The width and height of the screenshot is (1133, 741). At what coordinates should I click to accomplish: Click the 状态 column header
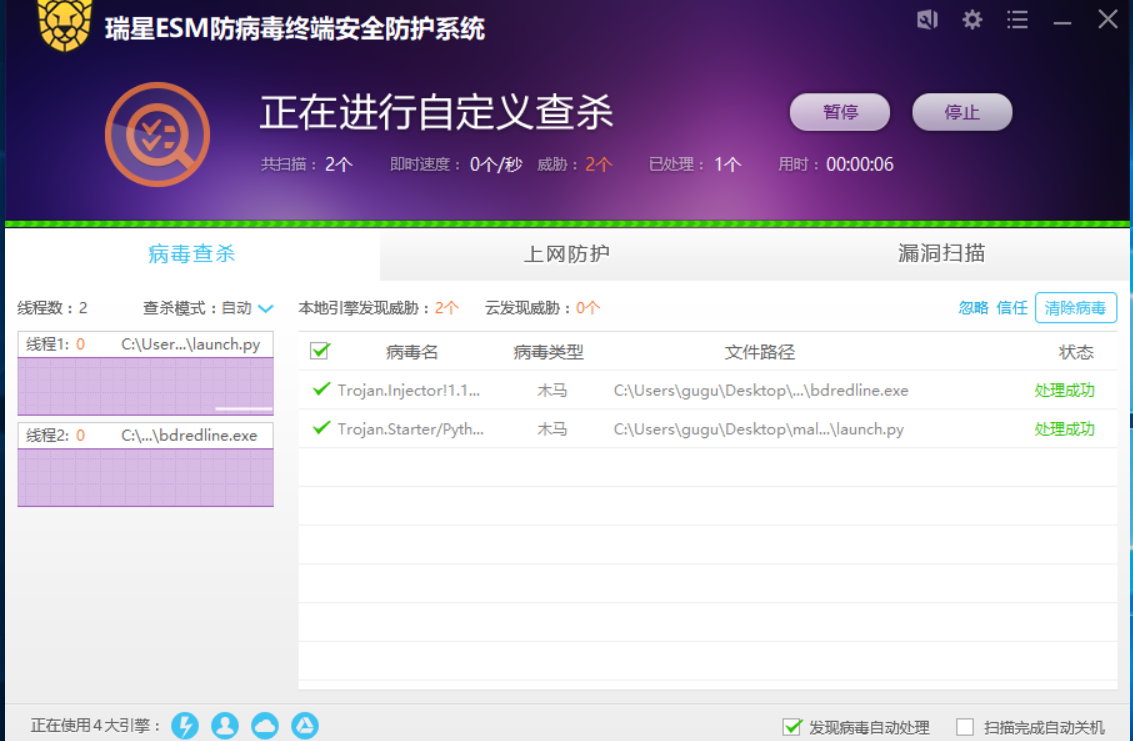point(1076,352)
